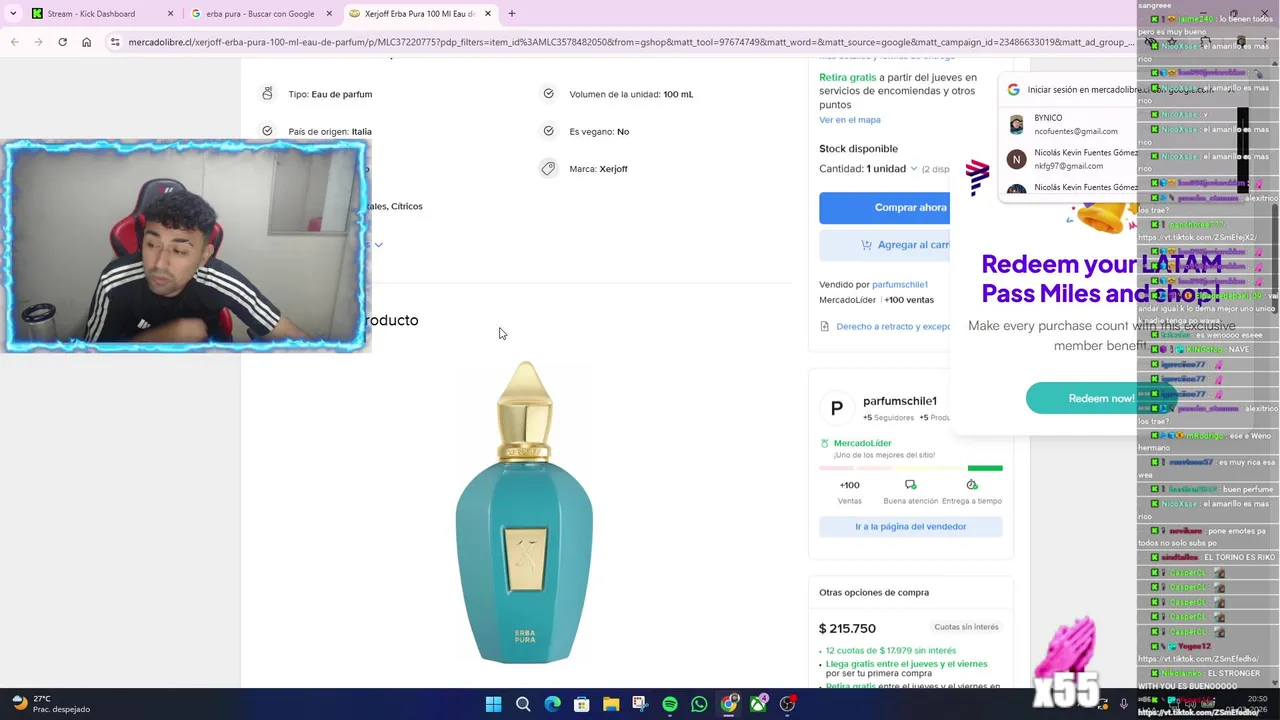The height and width of the screenshot is (720, 1280).
Task: Open Derecho a retracto link
Action: tap(893, 327)
